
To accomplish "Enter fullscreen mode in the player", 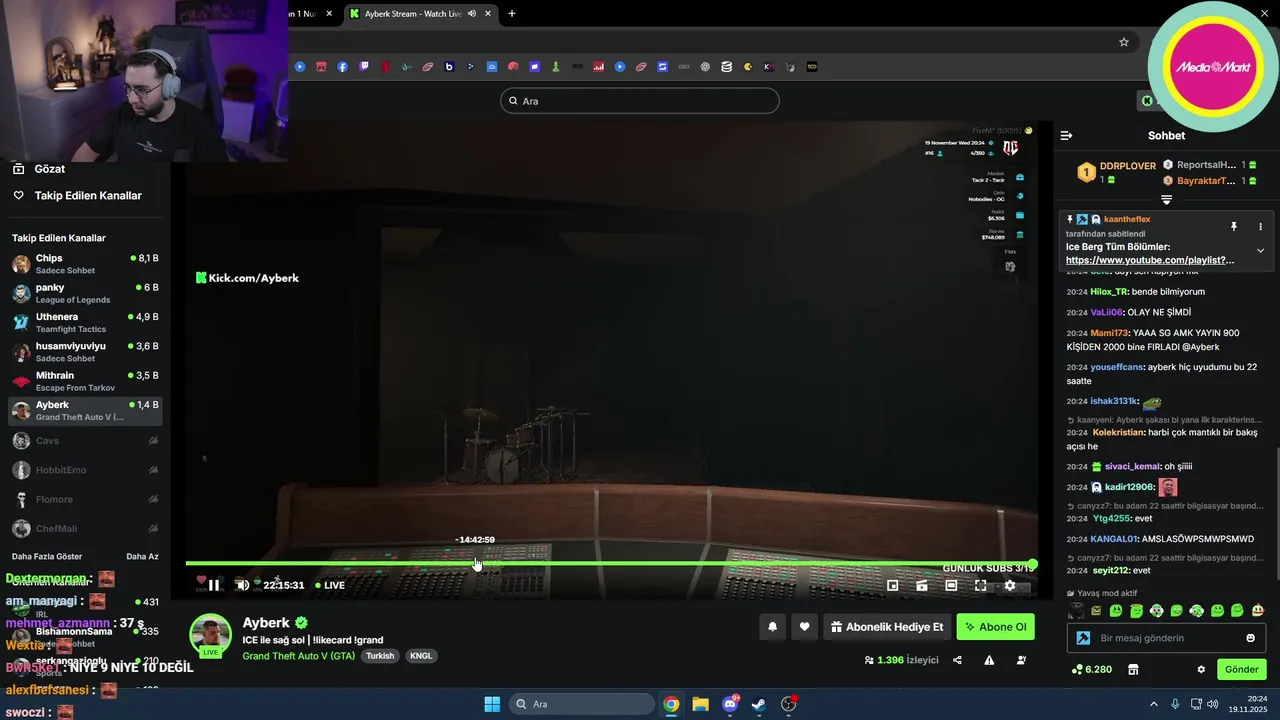I will pos(980,586).
